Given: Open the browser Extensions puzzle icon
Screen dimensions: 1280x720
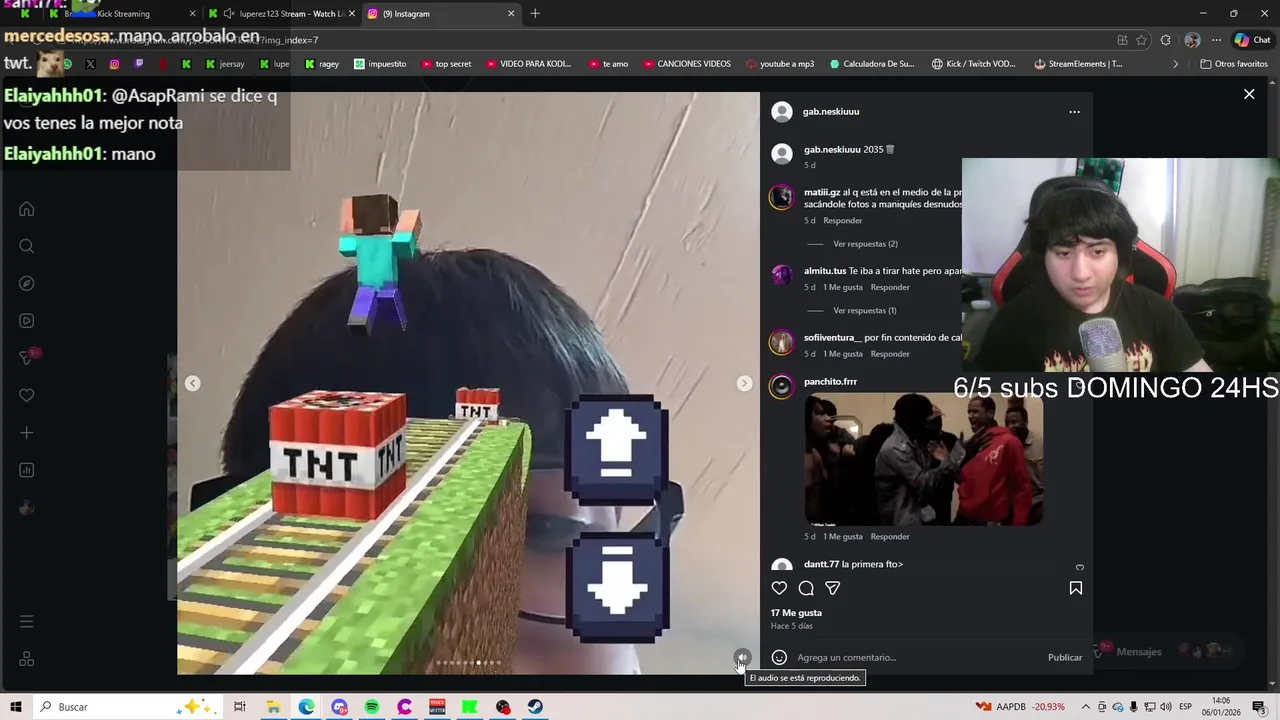Looking at the screenshot, I should coord(1166,40).
